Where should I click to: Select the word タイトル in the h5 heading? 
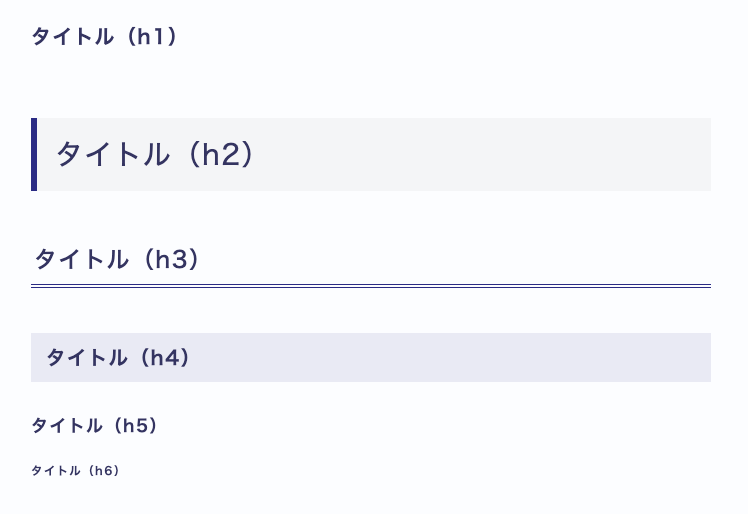pos(67,425)
